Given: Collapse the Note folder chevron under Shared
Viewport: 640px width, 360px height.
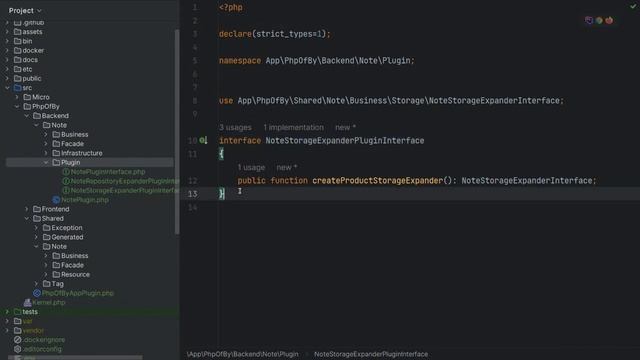Looking at the screenshot, I should pyautogui.click(x=36, y=247).
